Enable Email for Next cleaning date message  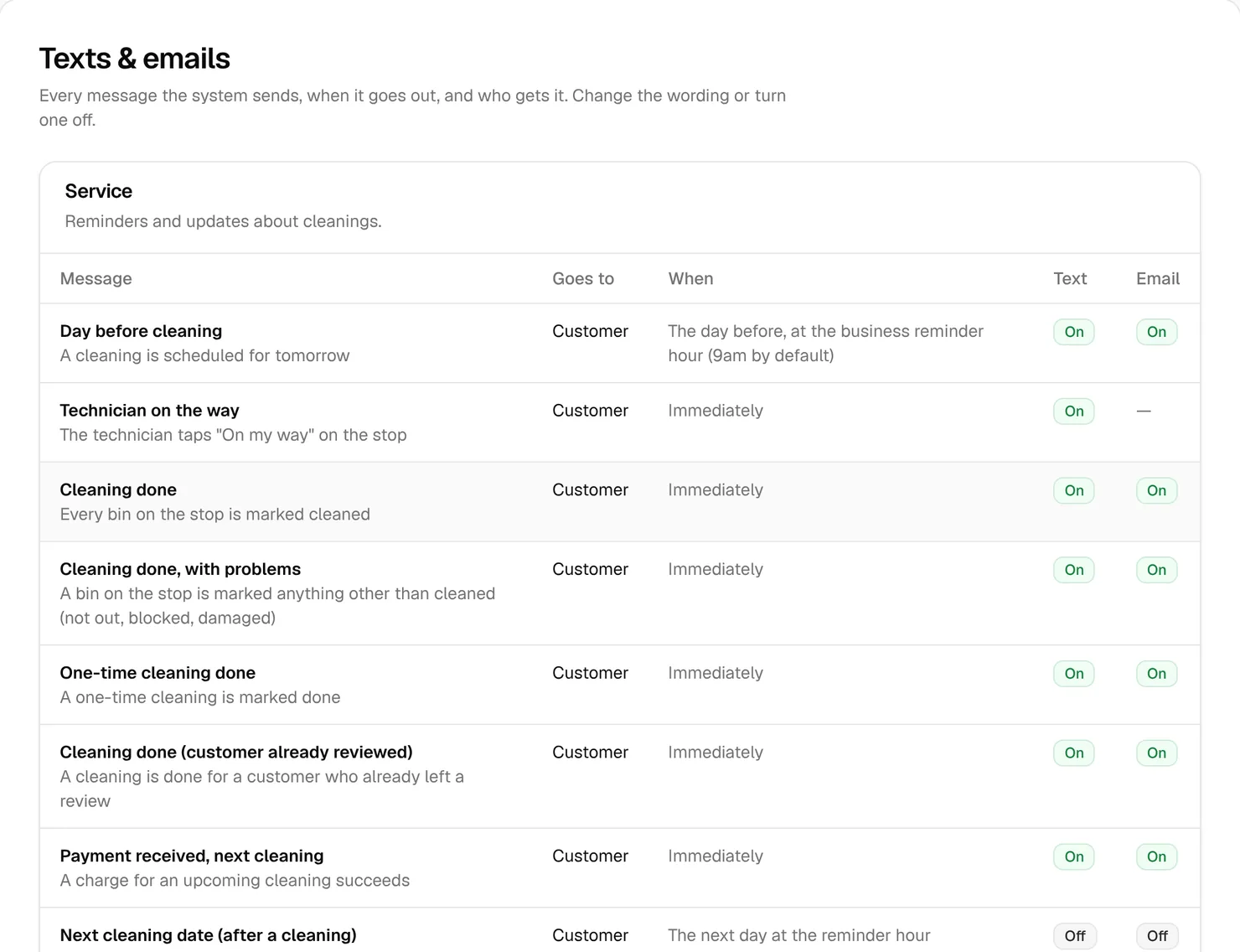tap(1157, 936)
